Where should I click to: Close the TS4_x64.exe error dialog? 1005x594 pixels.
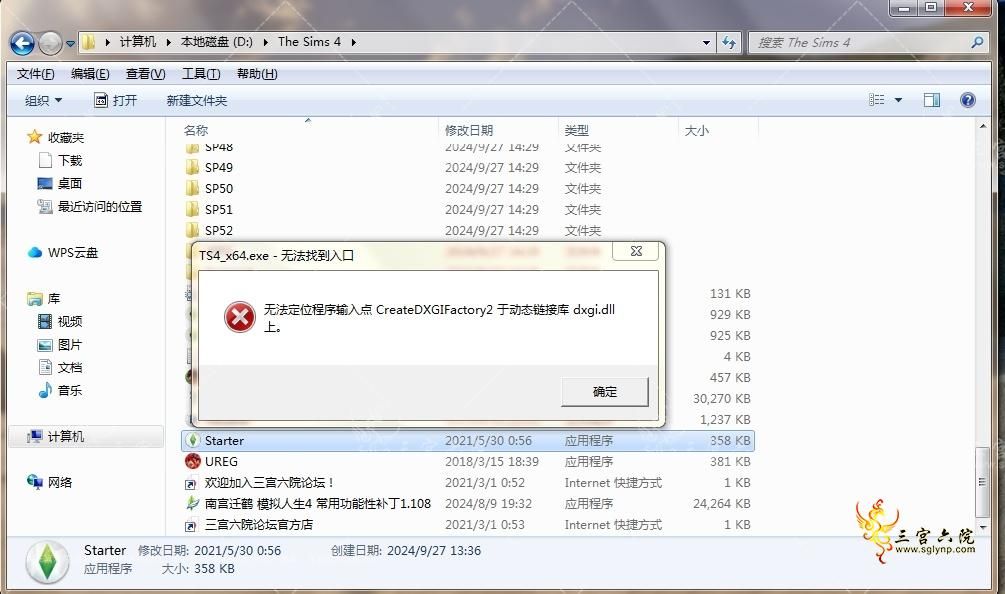636,251
